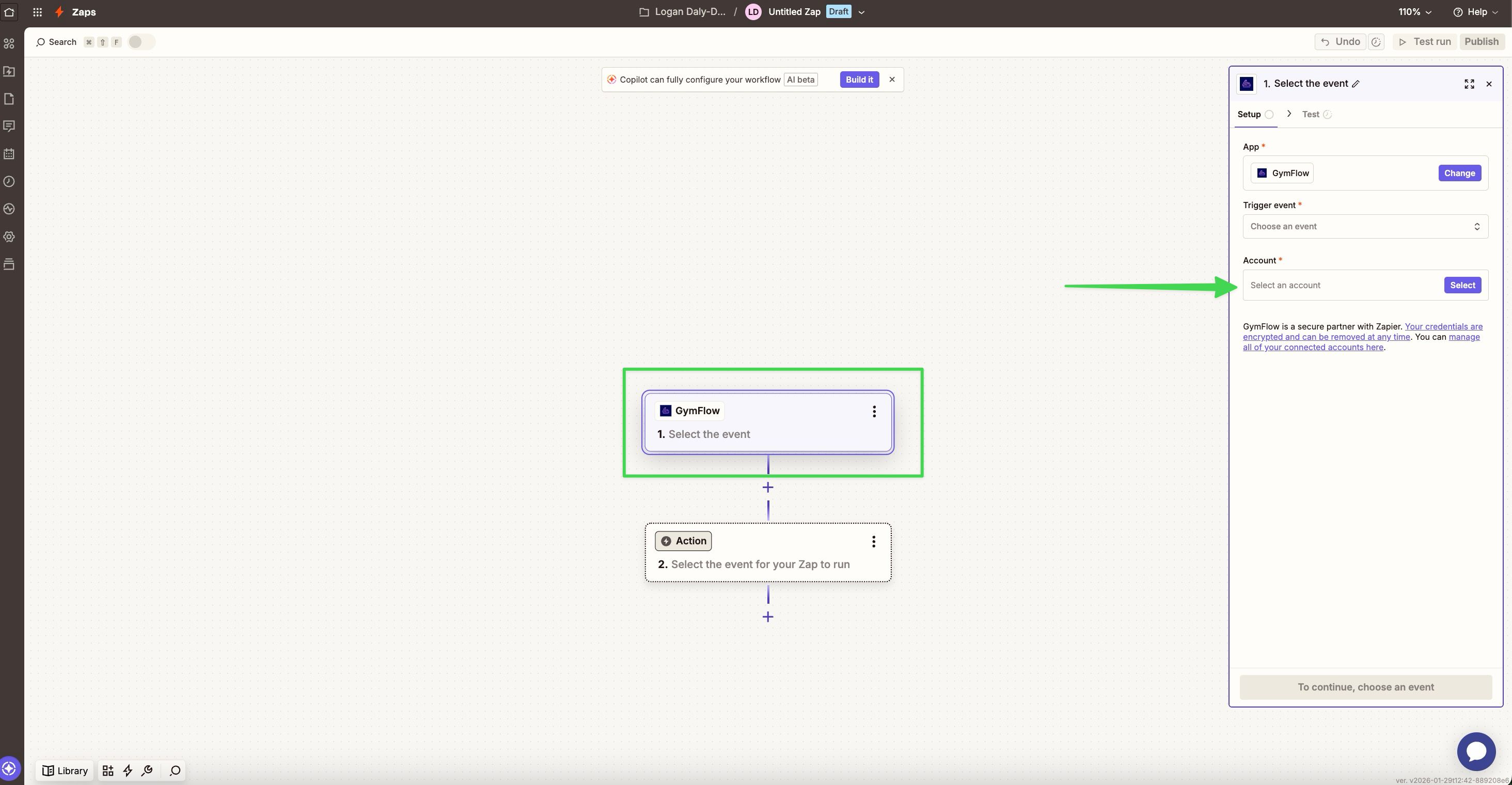Open the blank page icon in the sidebar
Image resolution: width=1512 pixels, height=785 pixels.
coord(9,99)
